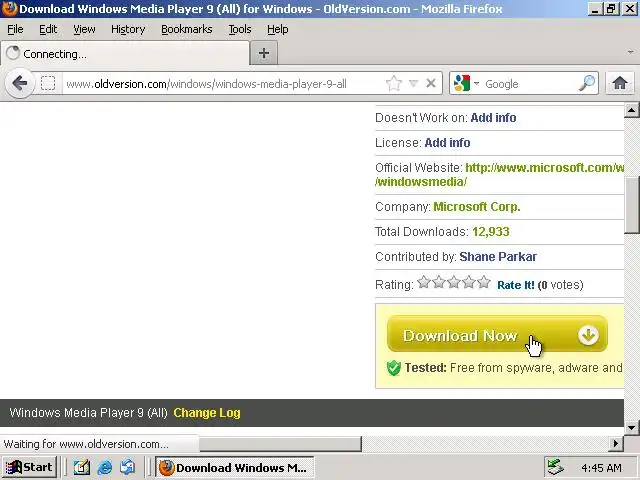Open the File menu
640x480 pixels.
click(x=15, y=29)
